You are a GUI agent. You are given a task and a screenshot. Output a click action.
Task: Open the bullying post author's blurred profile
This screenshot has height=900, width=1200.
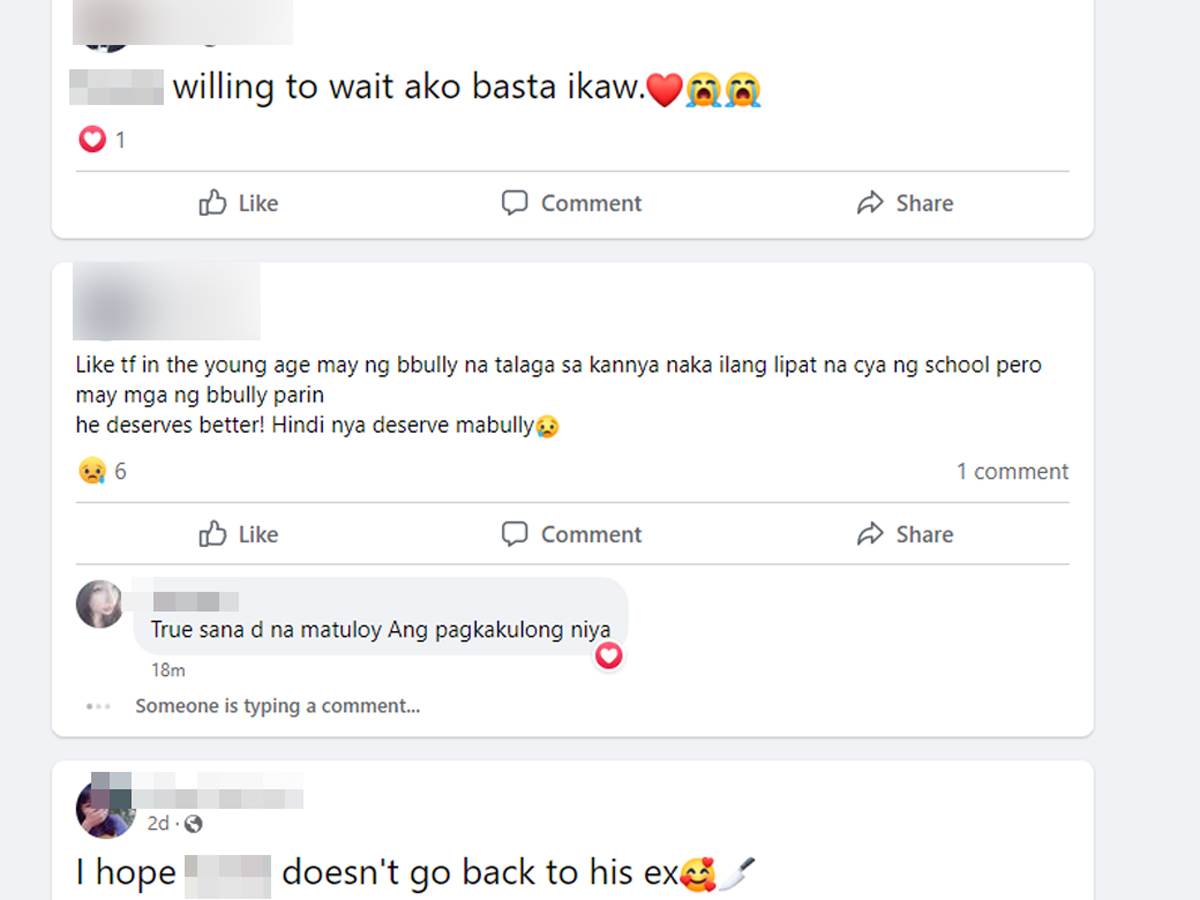167,301
